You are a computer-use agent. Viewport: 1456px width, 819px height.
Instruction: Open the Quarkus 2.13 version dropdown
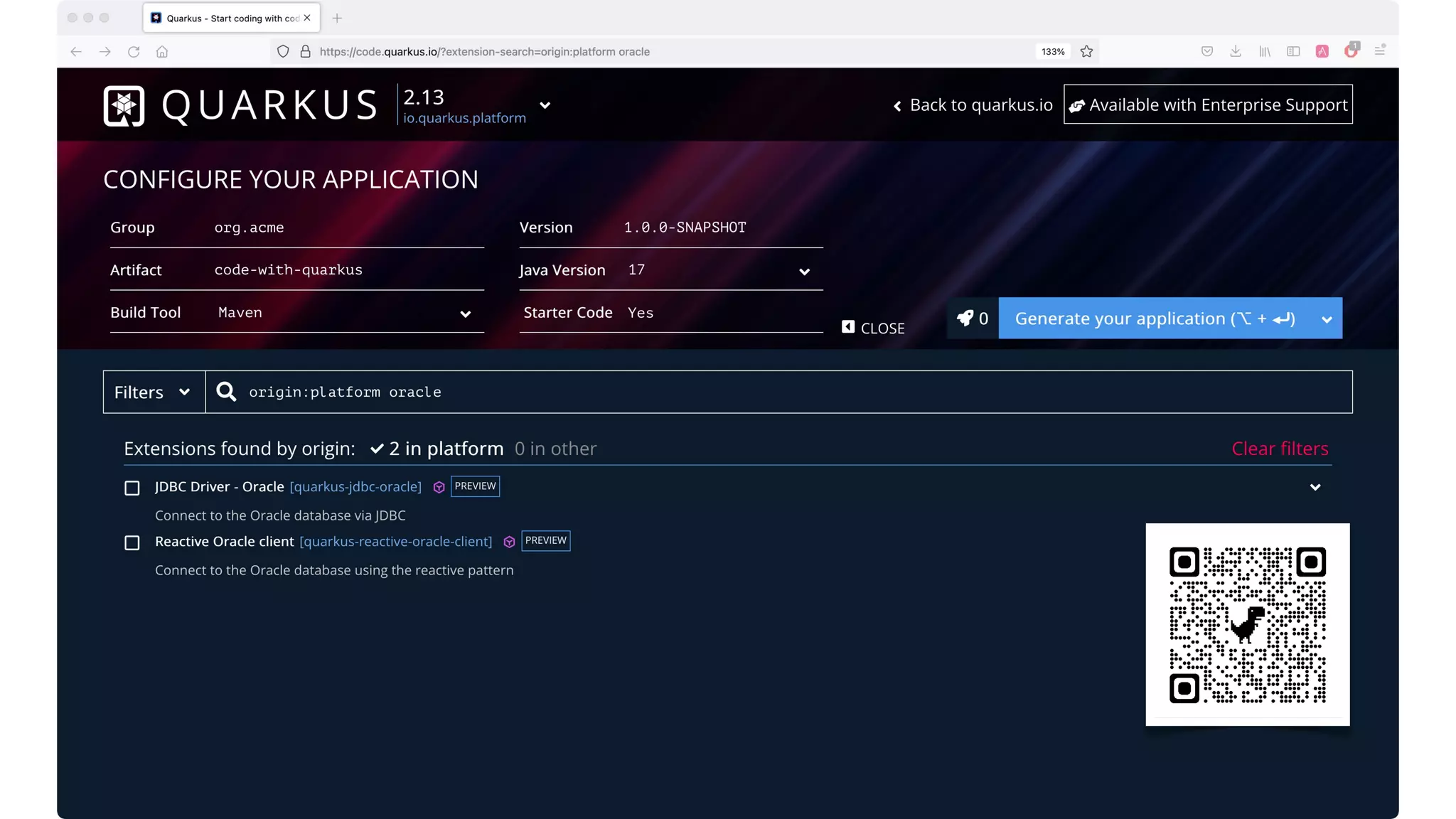pyautogui.click(x=545, y=105)
